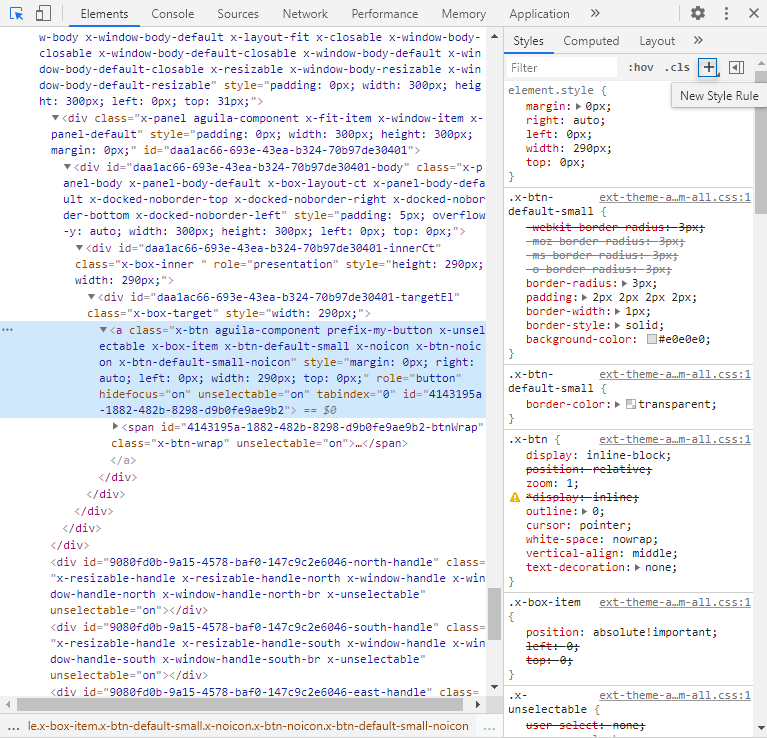Click the New Style Rule plus icon
Screen dimensions: 767x738
[x=709, y=67]
